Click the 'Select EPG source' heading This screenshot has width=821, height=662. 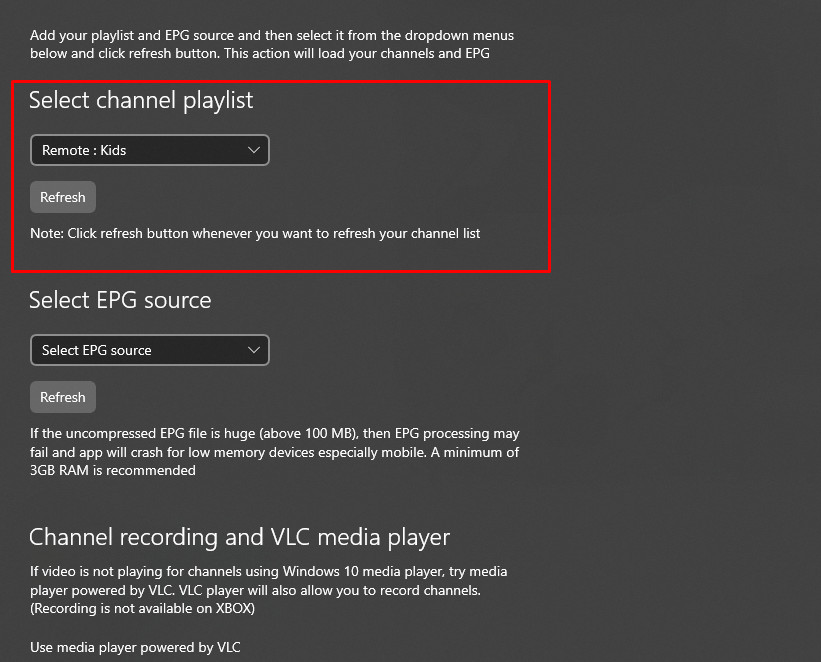point(120,300)
